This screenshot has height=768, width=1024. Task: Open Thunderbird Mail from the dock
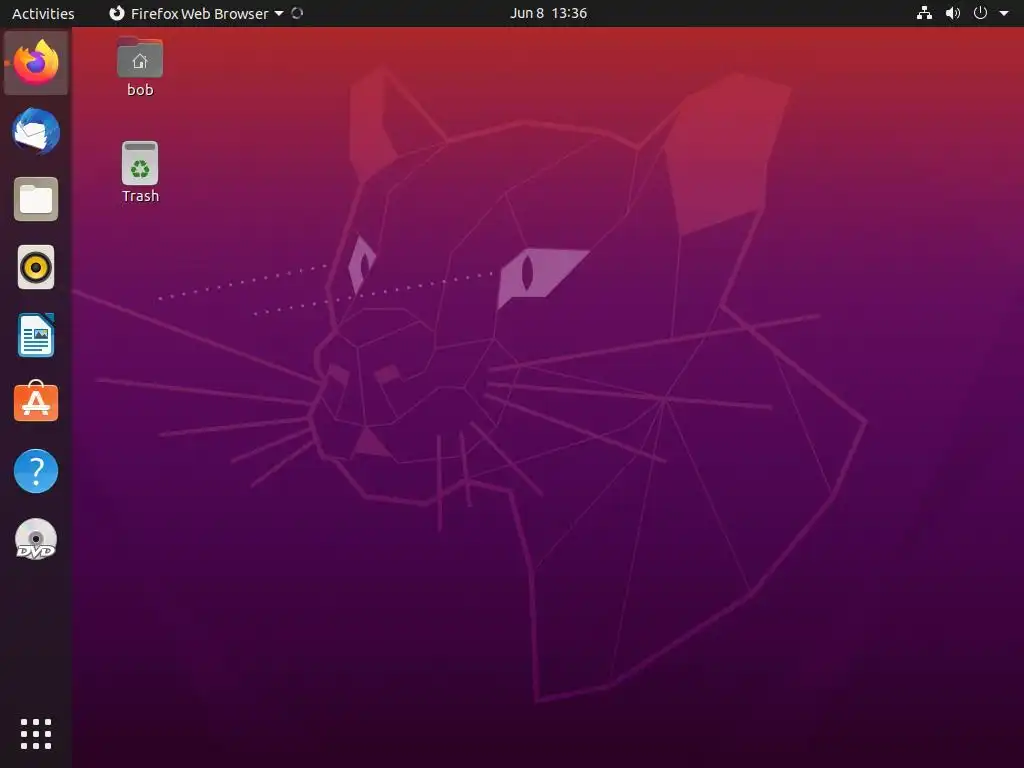tap(36, 131)
